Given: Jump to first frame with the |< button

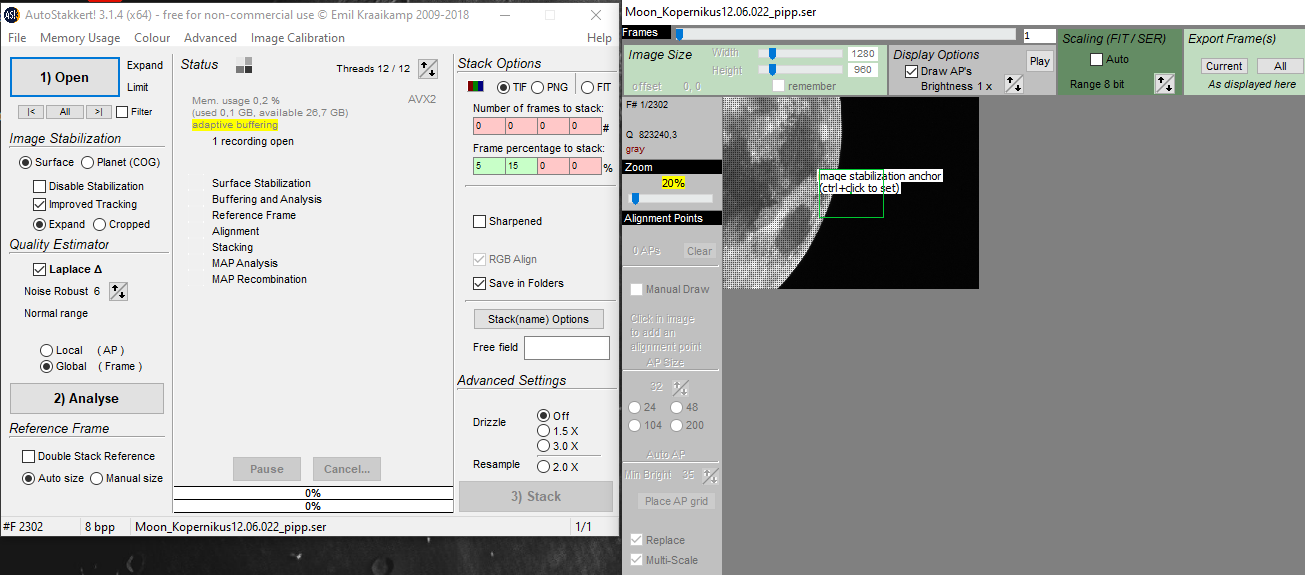Looking at the screenshot, I should (31, 112).
